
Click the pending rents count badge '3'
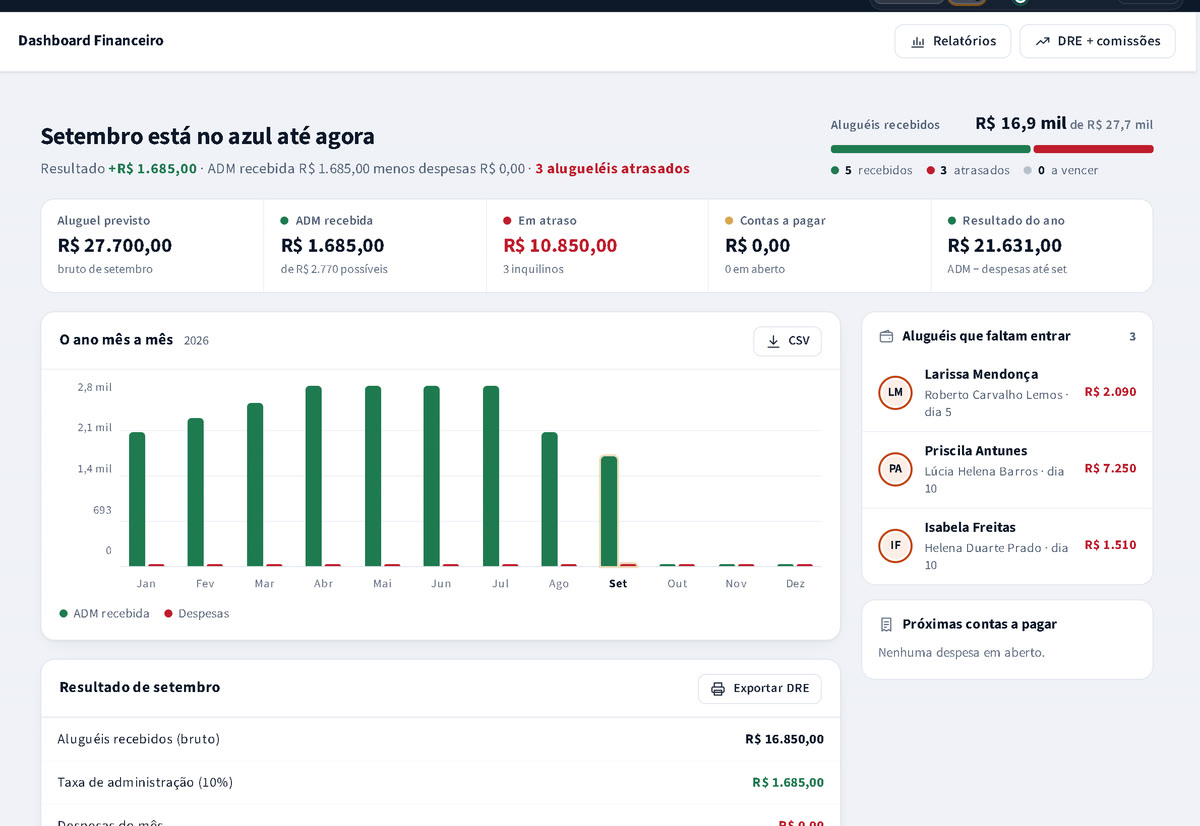pos(1132,337)
